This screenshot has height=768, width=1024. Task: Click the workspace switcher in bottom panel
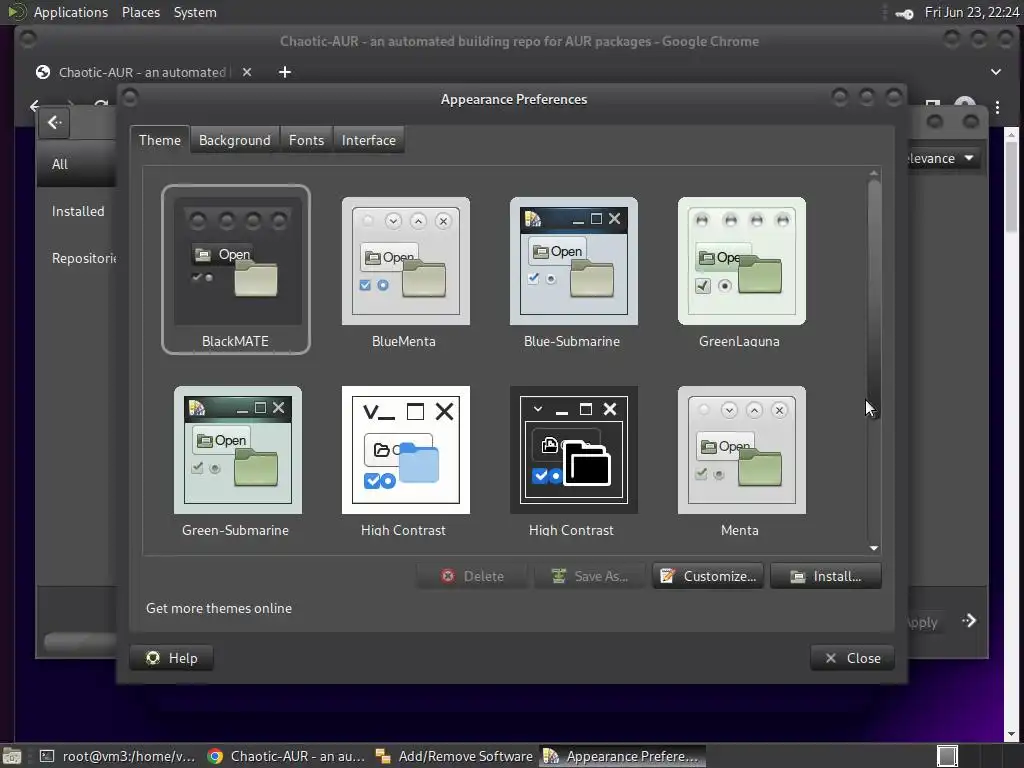[948, 756]
